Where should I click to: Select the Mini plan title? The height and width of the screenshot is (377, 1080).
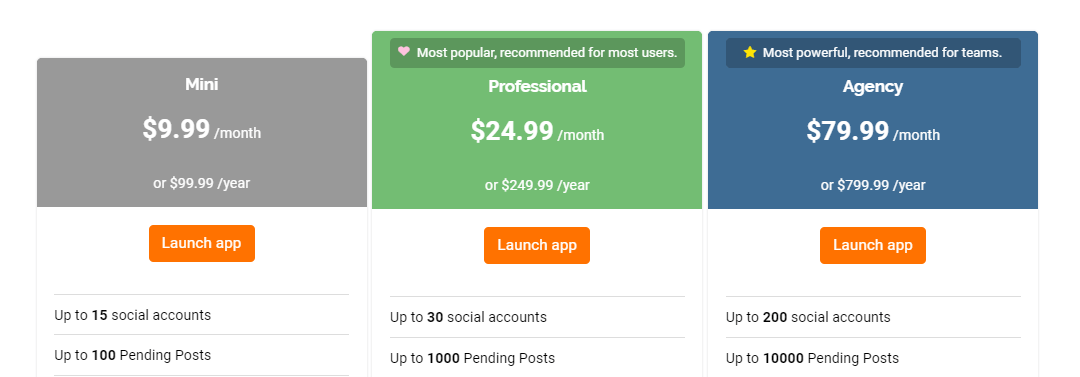click(202, 85)
